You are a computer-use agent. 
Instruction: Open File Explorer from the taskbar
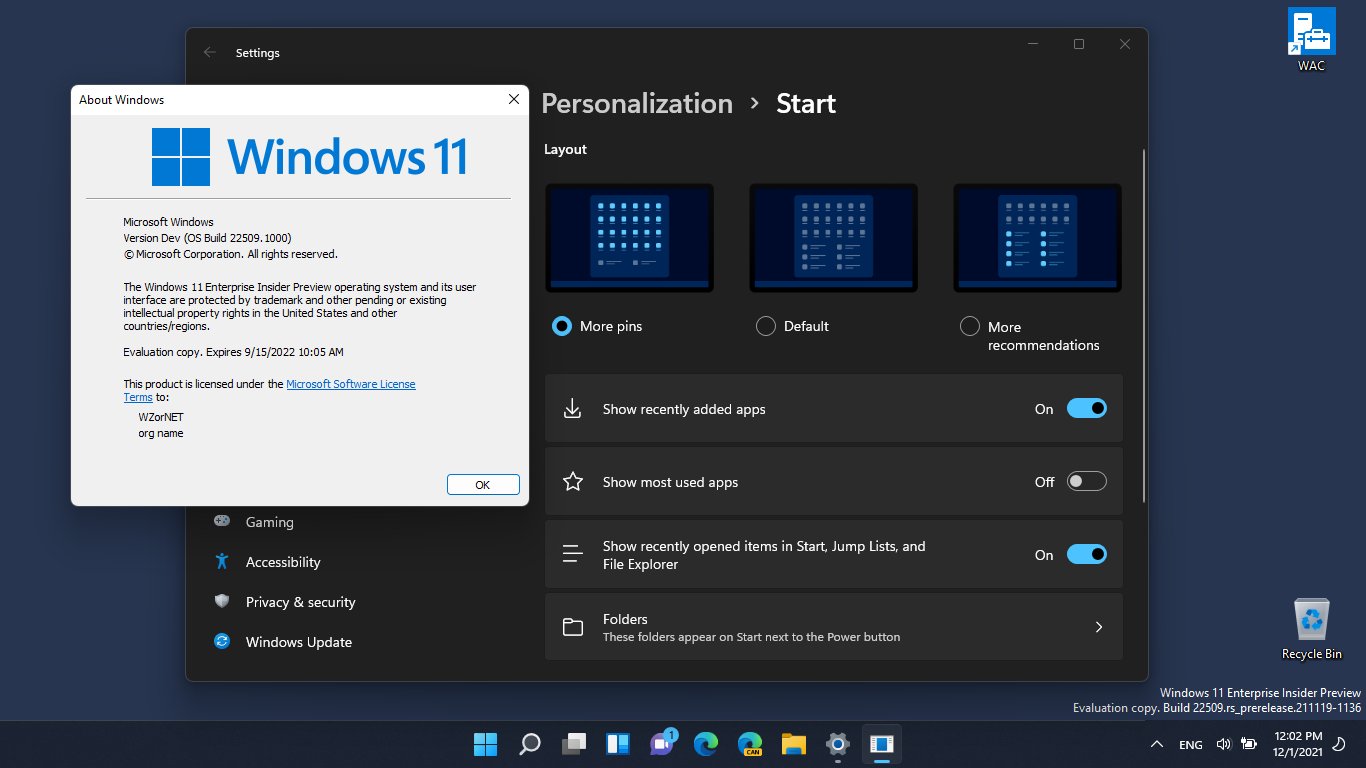click(793, 744)
